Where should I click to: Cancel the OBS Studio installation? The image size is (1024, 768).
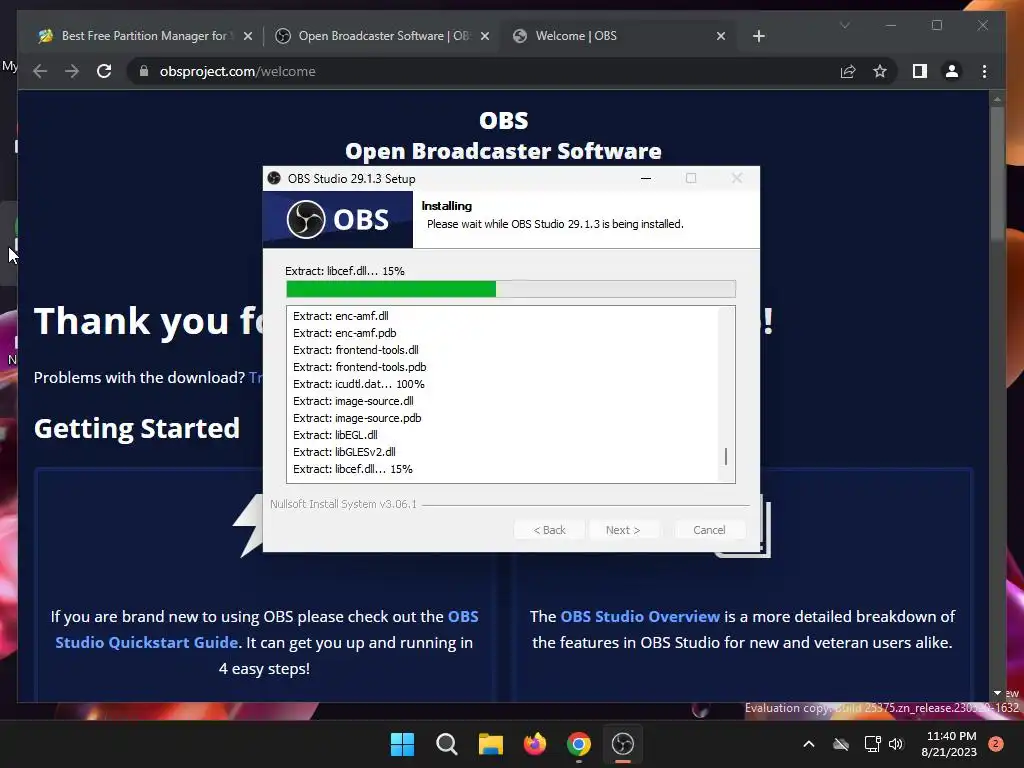coord(709,530)
